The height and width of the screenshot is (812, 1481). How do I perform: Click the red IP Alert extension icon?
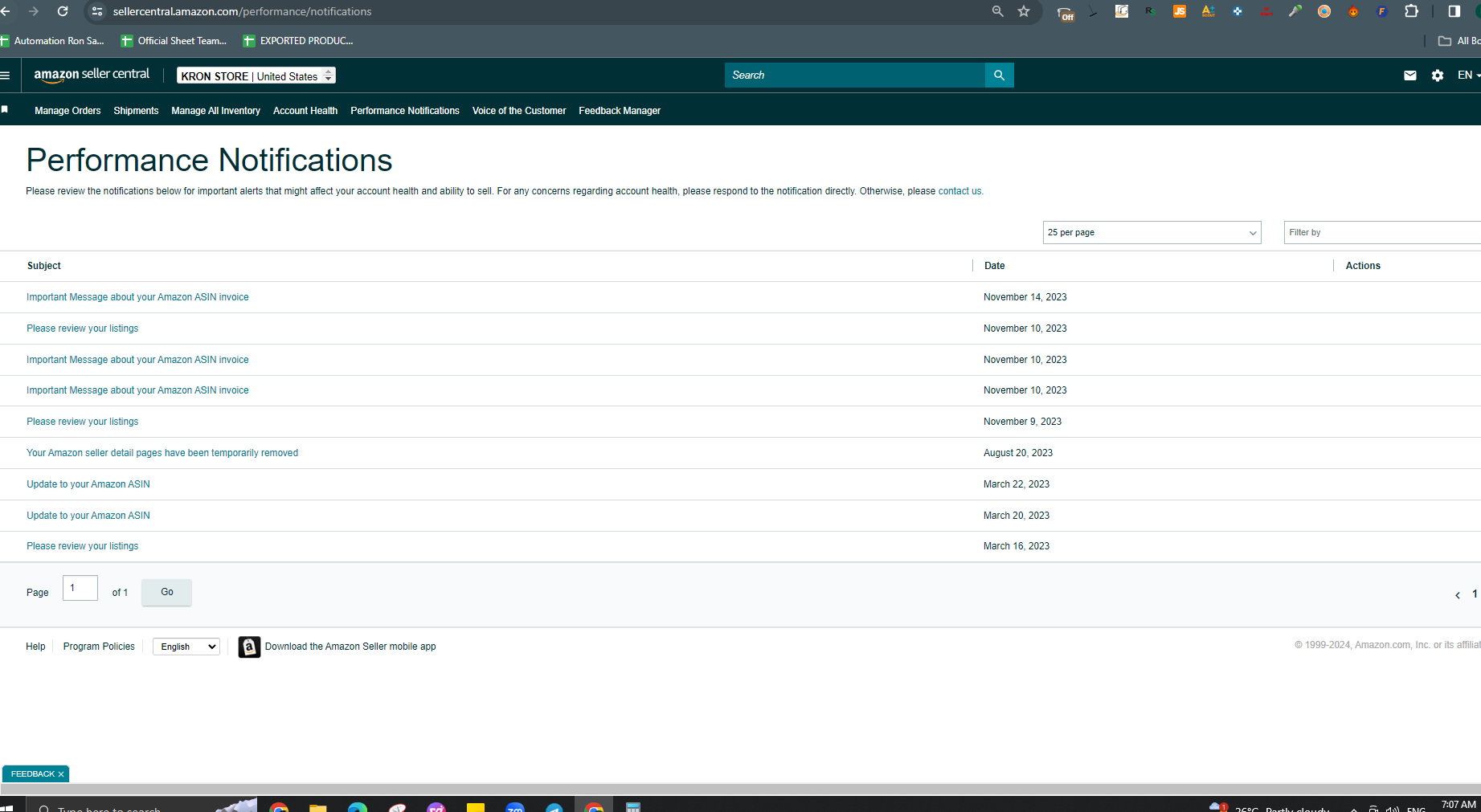(x=1266, y=11)
